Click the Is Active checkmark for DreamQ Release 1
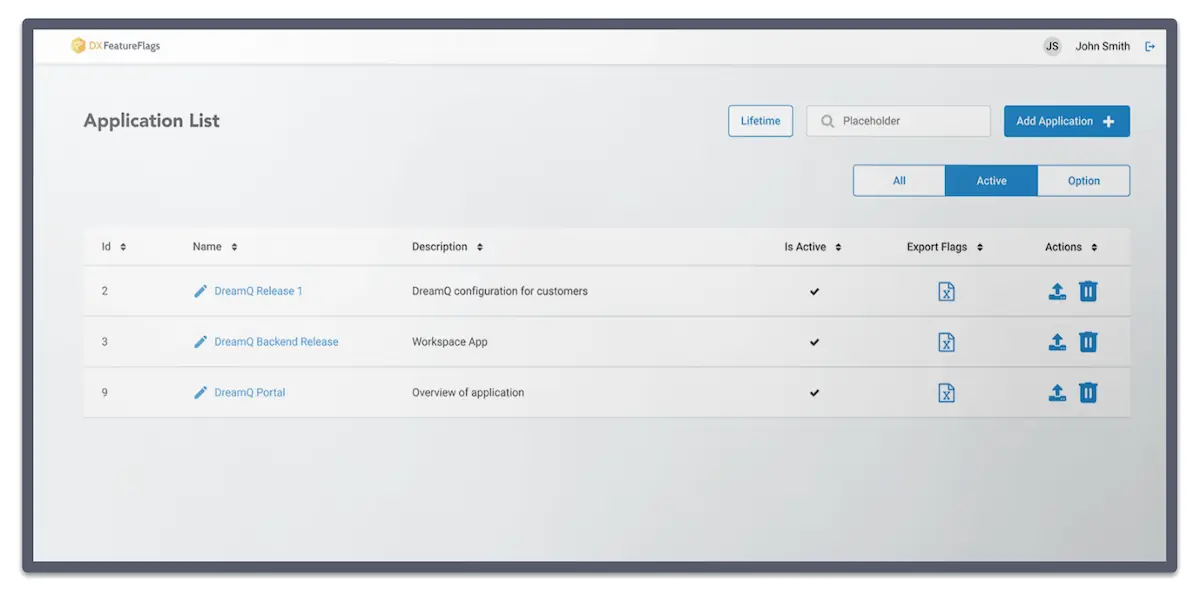The height and width of the screenshot is (591, 1200). [814, 291]
